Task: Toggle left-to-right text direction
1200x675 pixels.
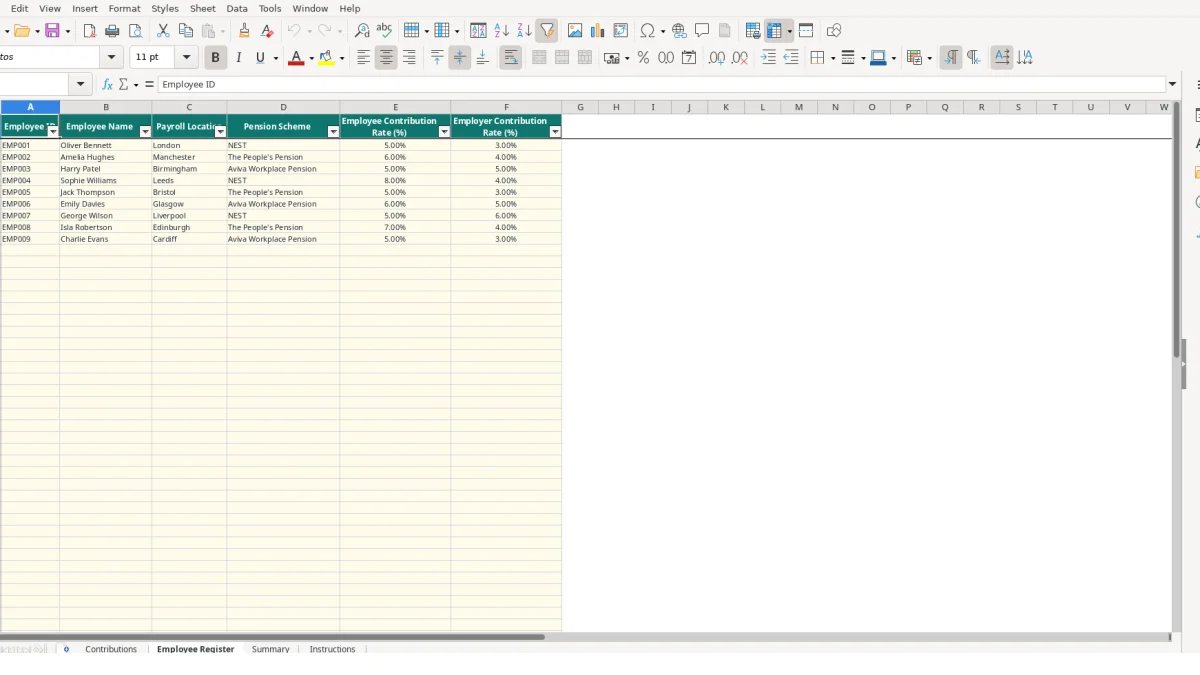Action: click(950, 58)
